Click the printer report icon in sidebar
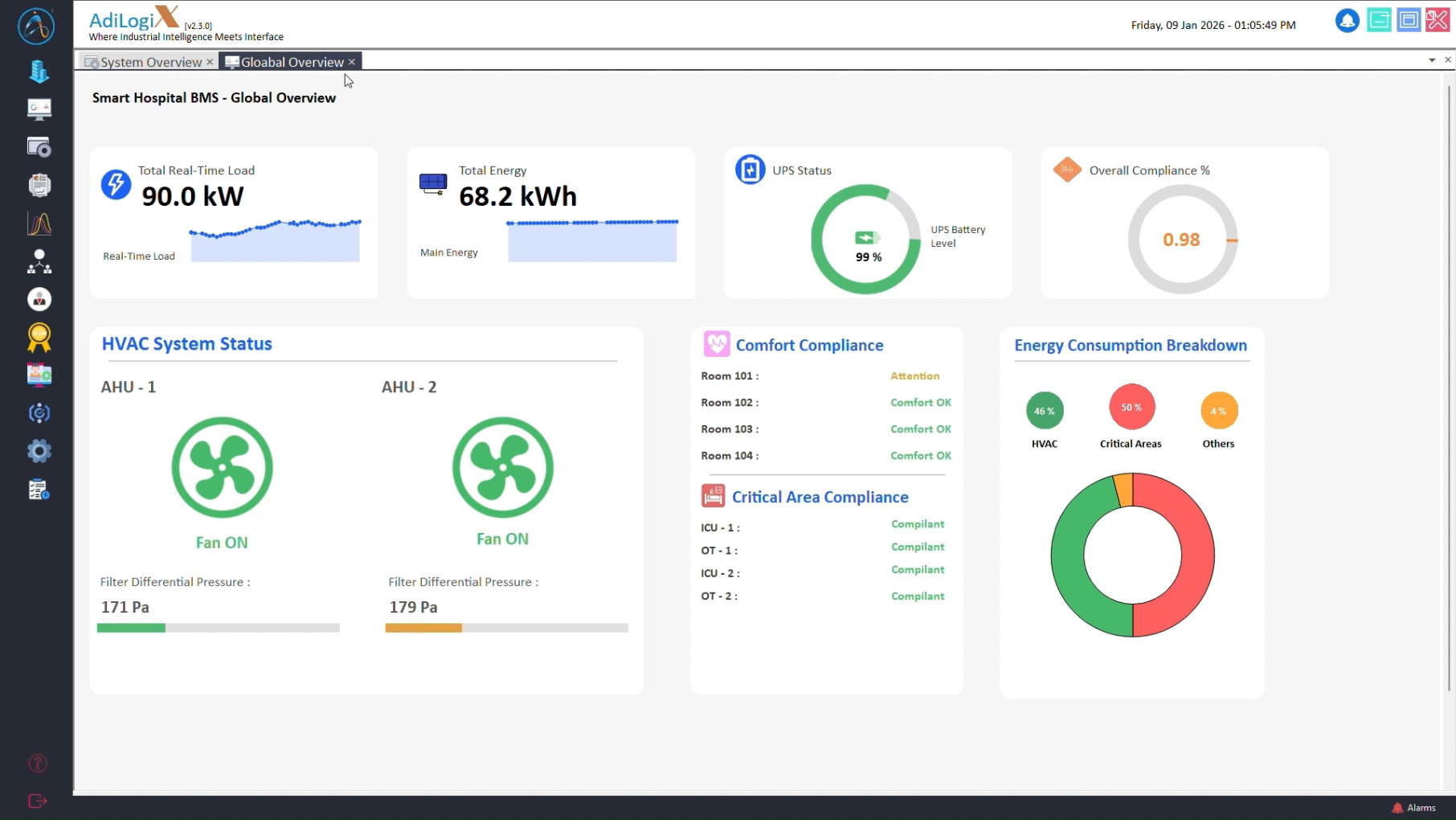 pos(39,185)
